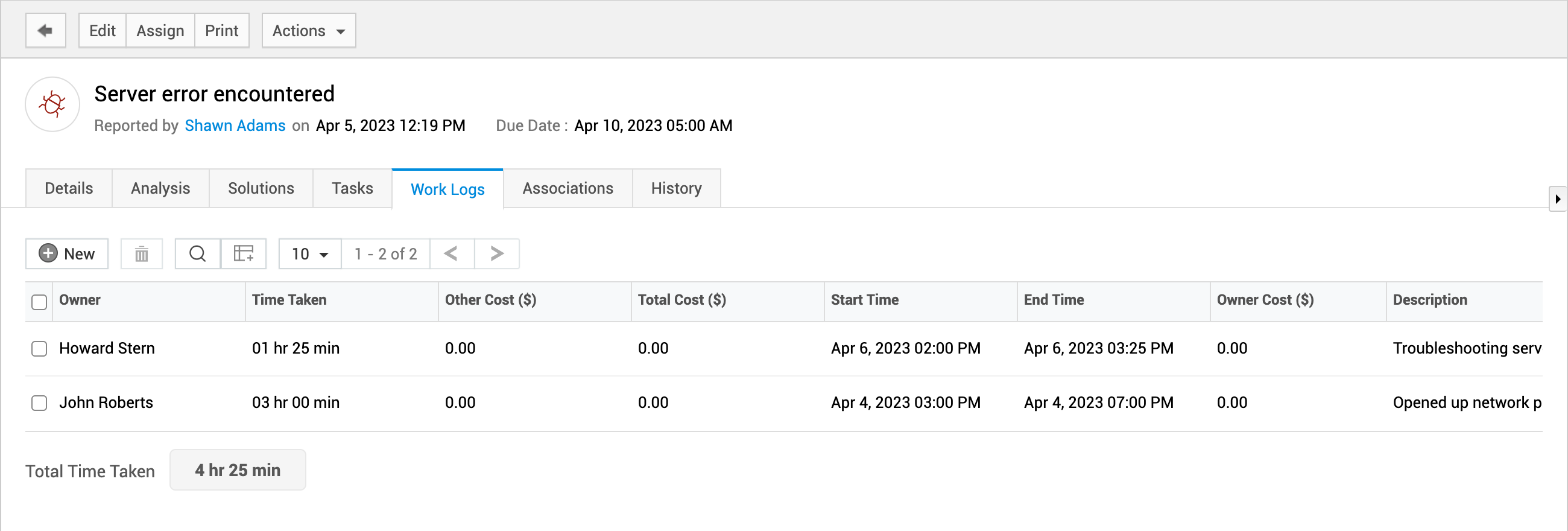Open the 10 rows-per-page dropdown

(310, 254)
